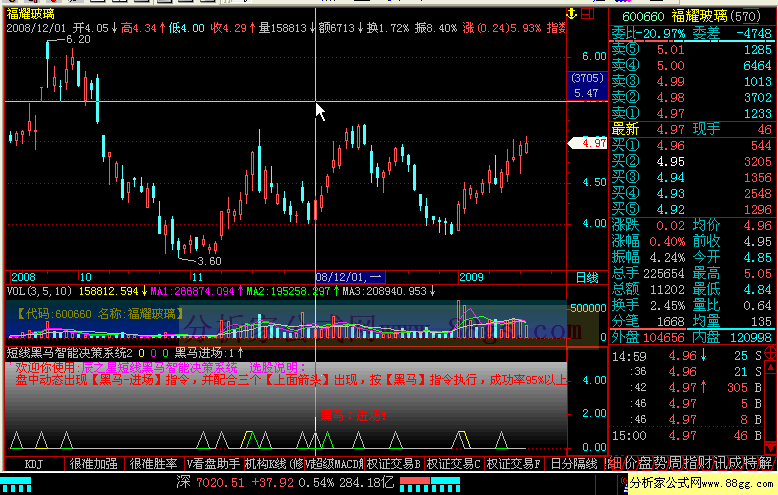This screenshot has height=495, width=778.
Task: Switch to the 很准胜率 indicator tab
Action: tap(154, 464)
